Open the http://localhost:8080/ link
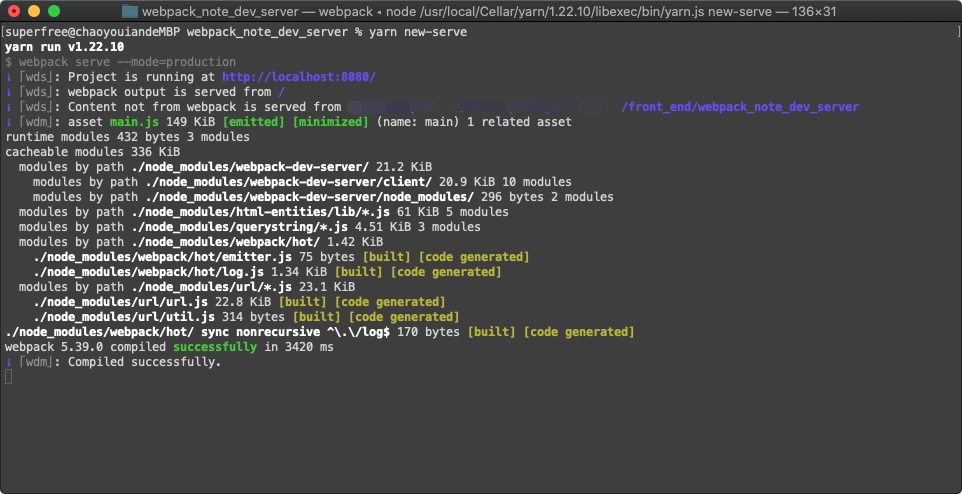 (x=299, y=77)
